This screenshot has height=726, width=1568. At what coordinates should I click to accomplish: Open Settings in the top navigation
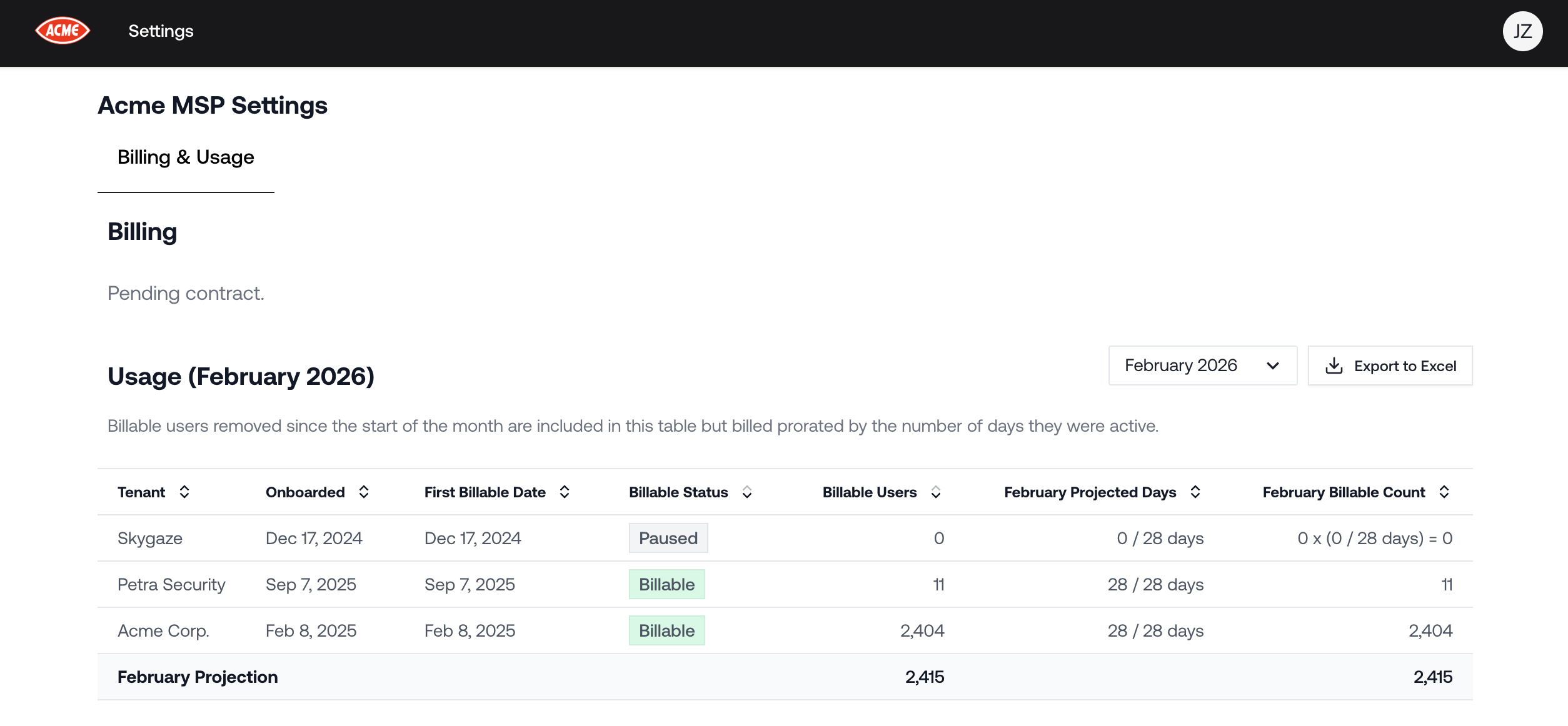[x=161, y=31]
